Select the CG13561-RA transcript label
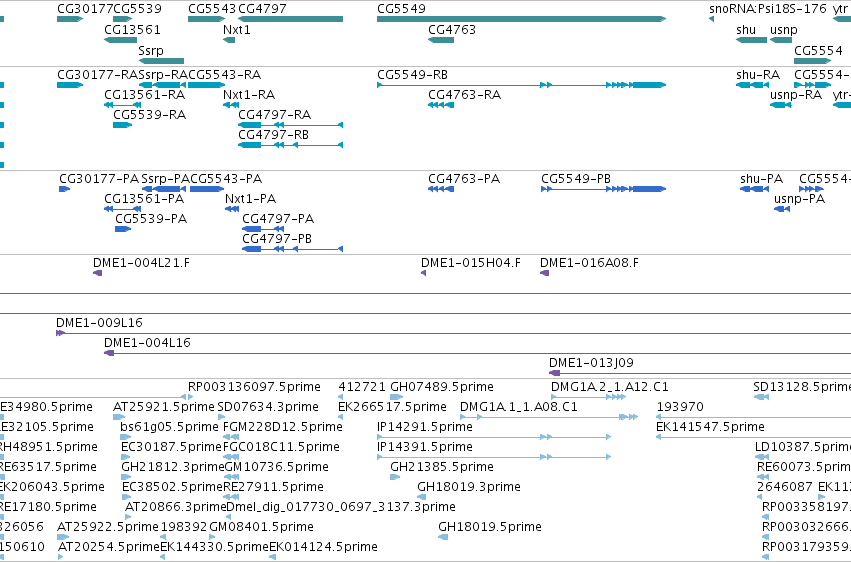This screenshot has height=562, width=851. coord(145,94)
